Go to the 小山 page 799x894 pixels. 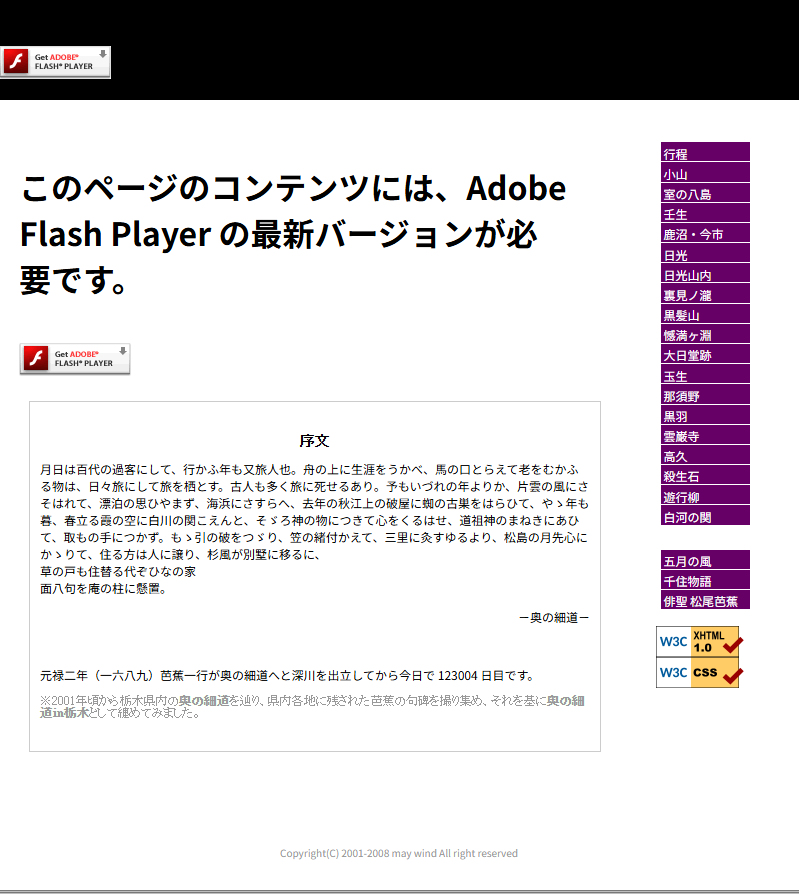point(704,174)
